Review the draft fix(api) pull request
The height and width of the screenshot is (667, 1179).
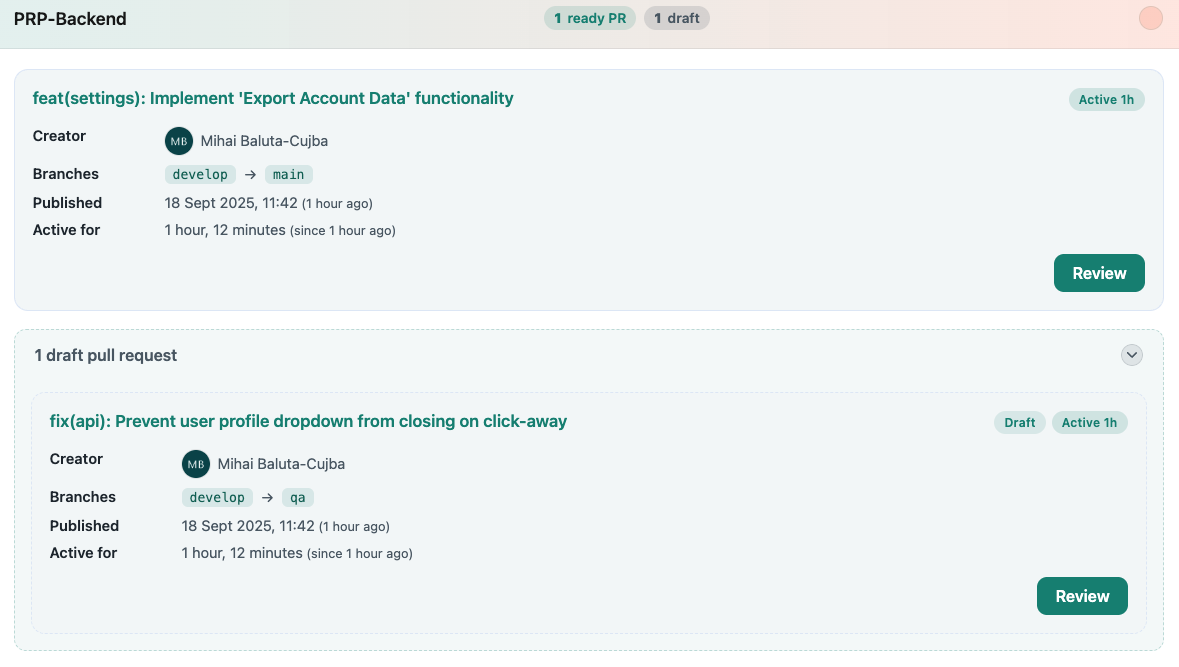[1082, 596]
